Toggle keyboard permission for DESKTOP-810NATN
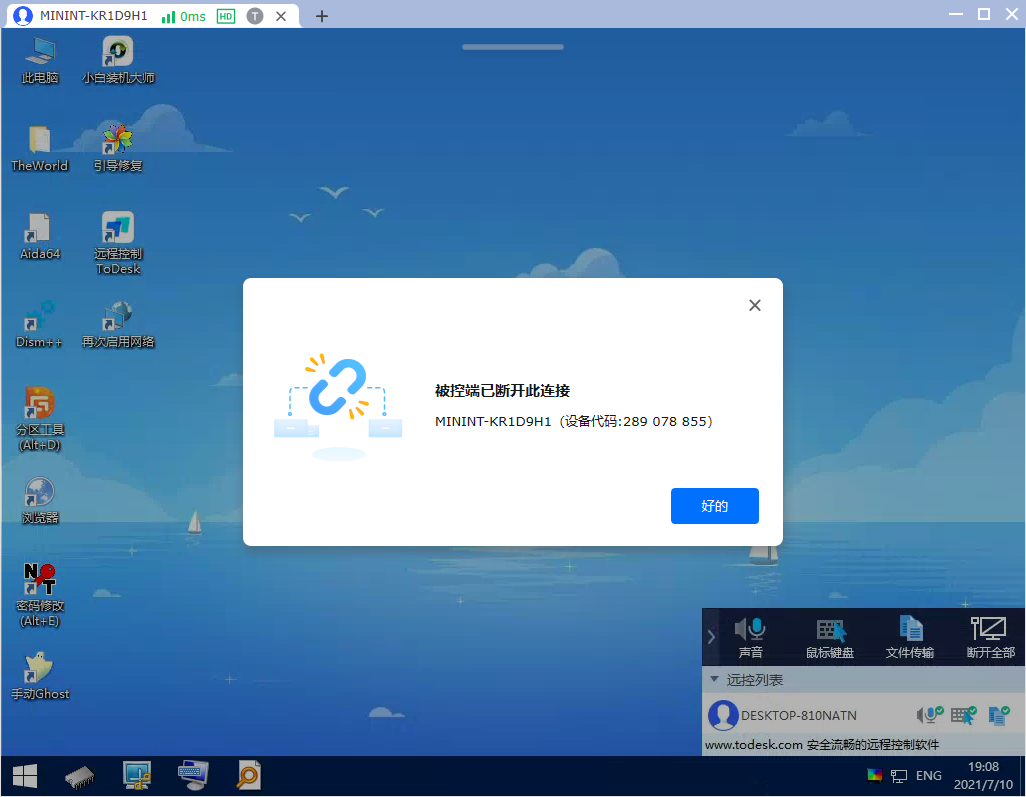This screenshot has height=797, width=1026. 963,715
